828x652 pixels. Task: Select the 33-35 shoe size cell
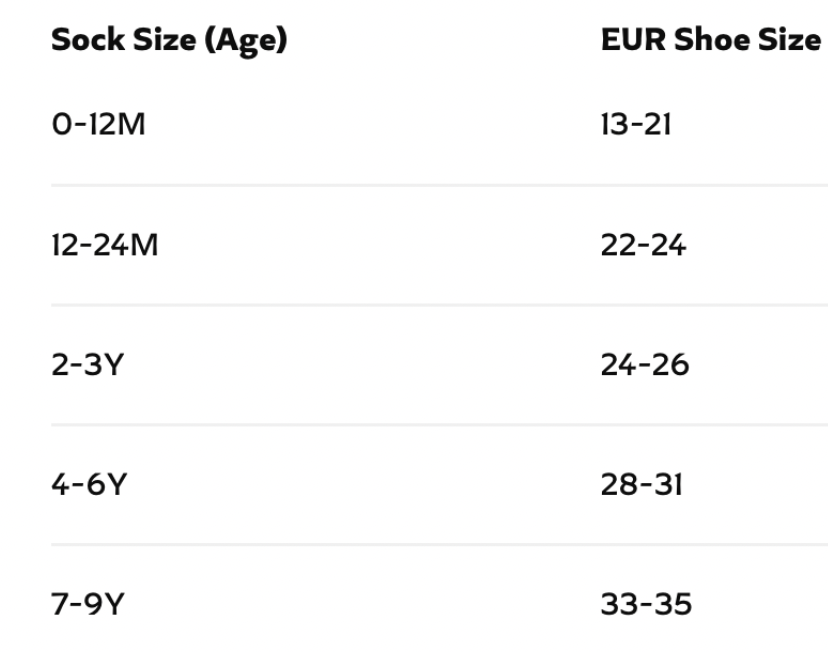coord(646,604)
